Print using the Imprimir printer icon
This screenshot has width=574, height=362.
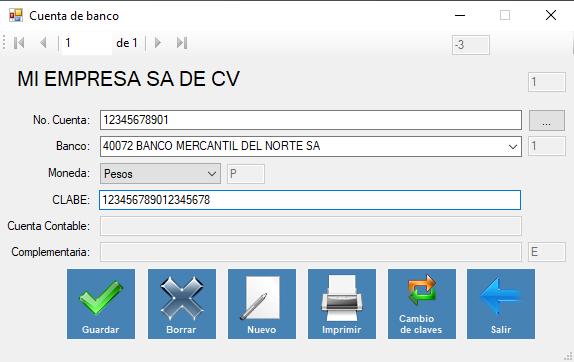(342, 304)
